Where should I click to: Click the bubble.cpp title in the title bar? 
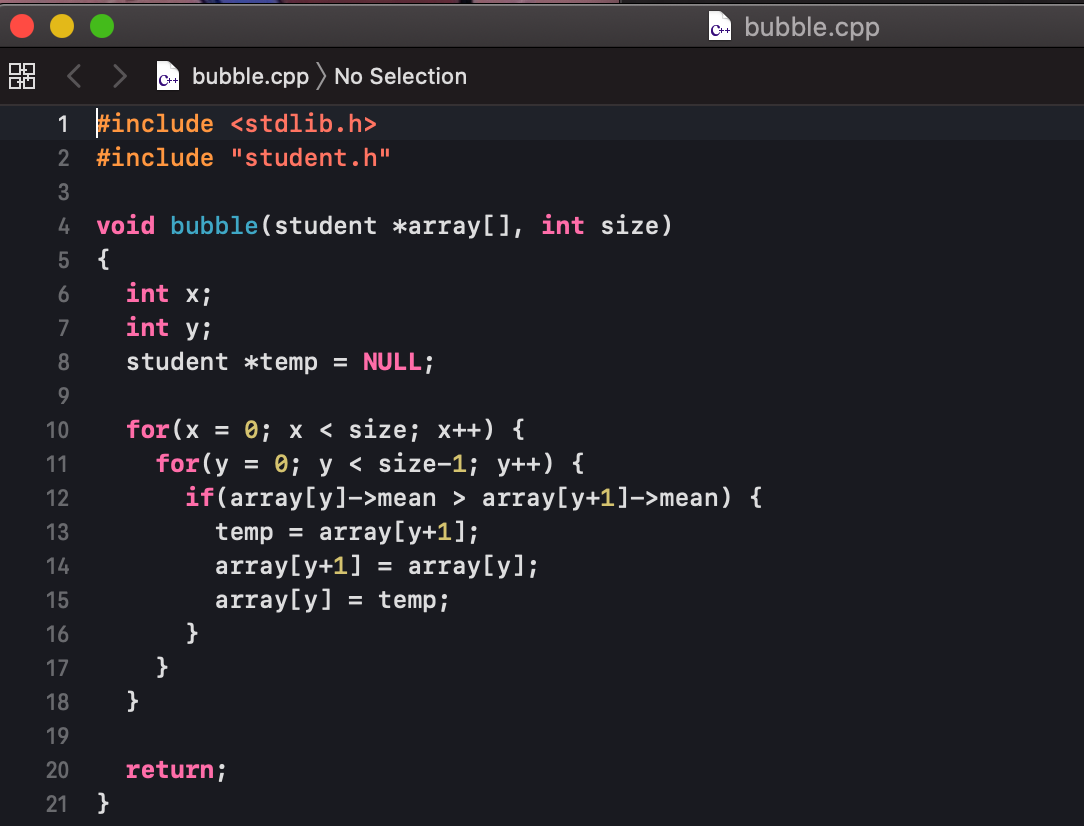click(812, 27)
